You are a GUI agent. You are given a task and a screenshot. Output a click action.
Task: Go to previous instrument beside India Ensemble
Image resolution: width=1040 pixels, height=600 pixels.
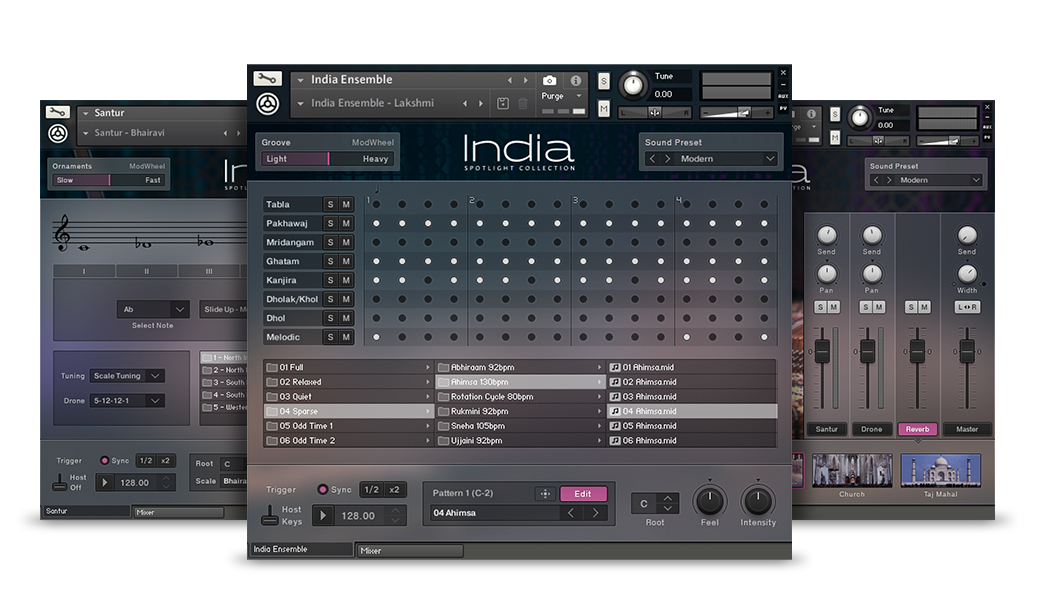click(x=509, y=80)
